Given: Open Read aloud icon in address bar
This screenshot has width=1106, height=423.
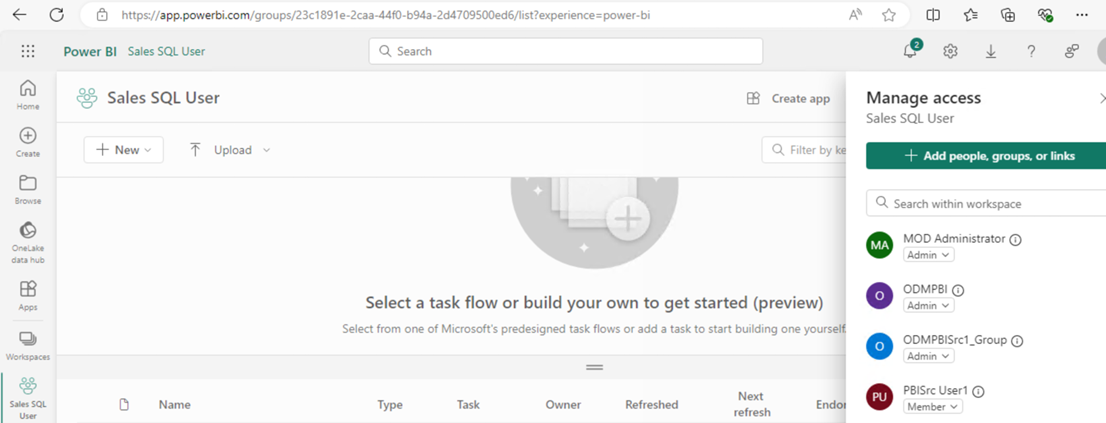Looking at the screenshot, I should click(855, 15).
